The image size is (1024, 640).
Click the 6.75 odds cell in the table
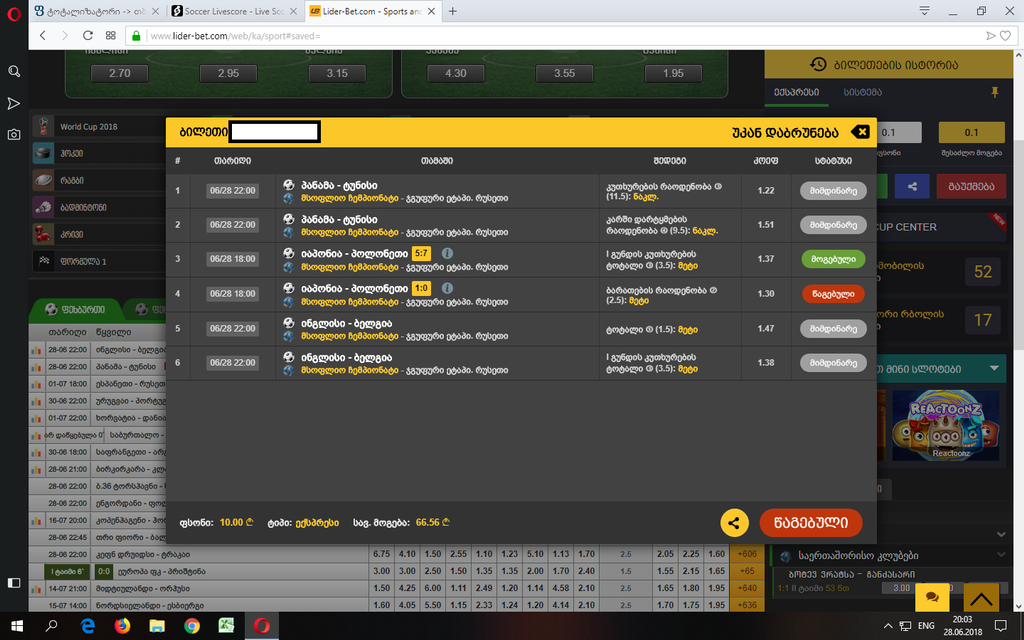point(381,554)
